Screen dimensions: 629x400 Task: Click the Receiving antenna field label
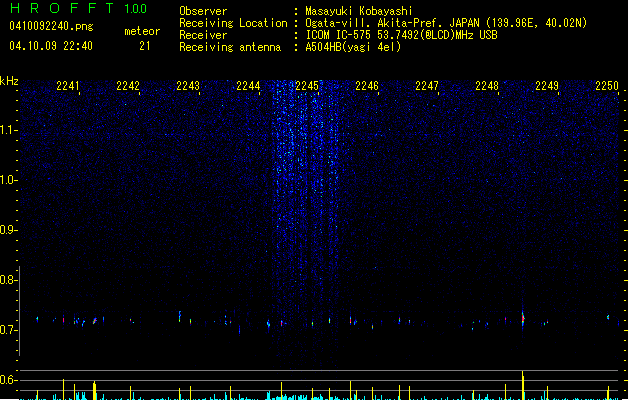[230, 47]
